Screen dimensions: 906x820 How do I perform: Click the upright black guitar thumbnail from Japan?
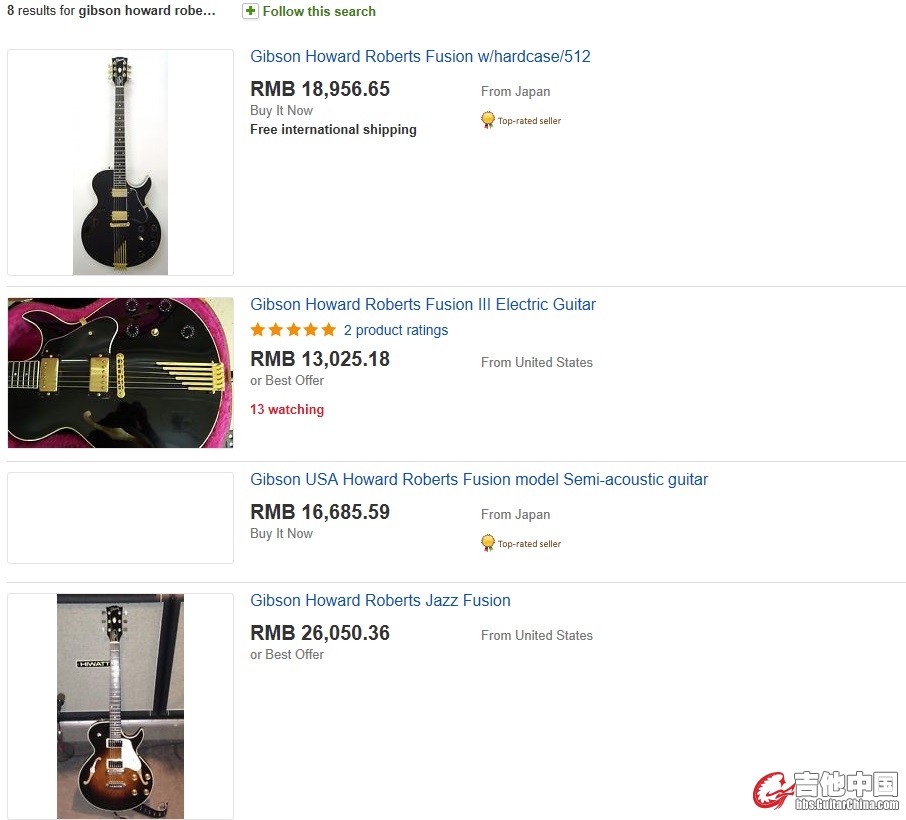coord(120,162)
